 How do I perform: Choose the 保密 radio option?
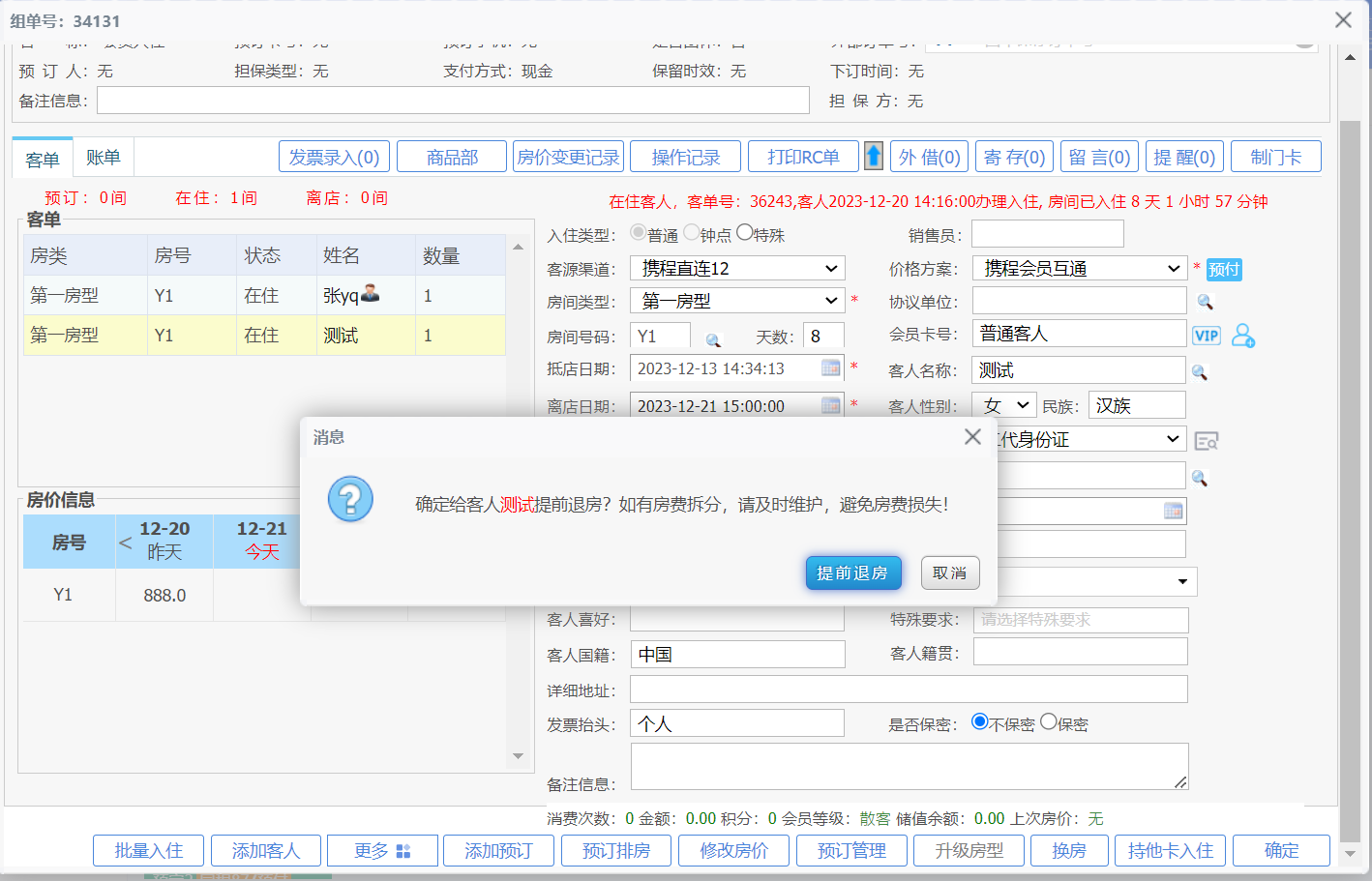coord(1048,721)
